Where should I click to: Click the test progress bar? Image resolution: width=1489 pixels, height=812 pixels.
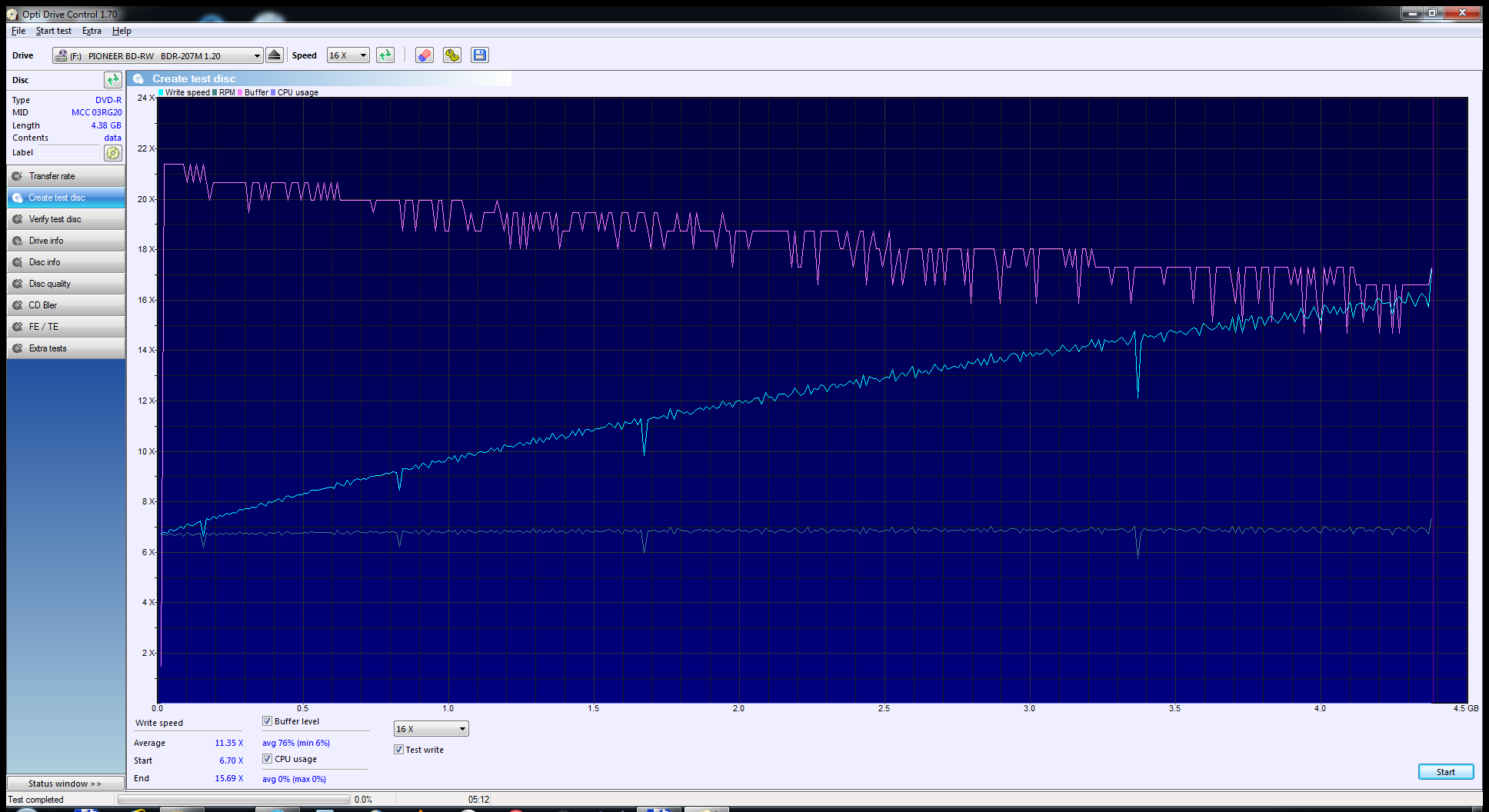coord(234,800)
